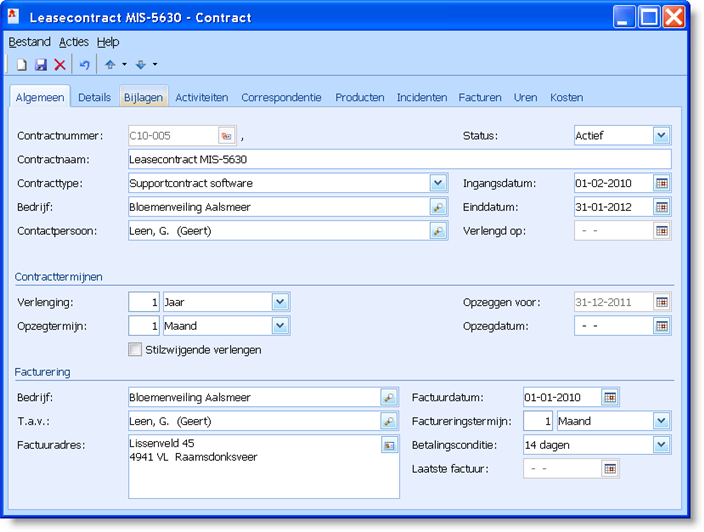Click the Opzegtermijn number field
704x532 pixels.
click(x=144, y=326)
